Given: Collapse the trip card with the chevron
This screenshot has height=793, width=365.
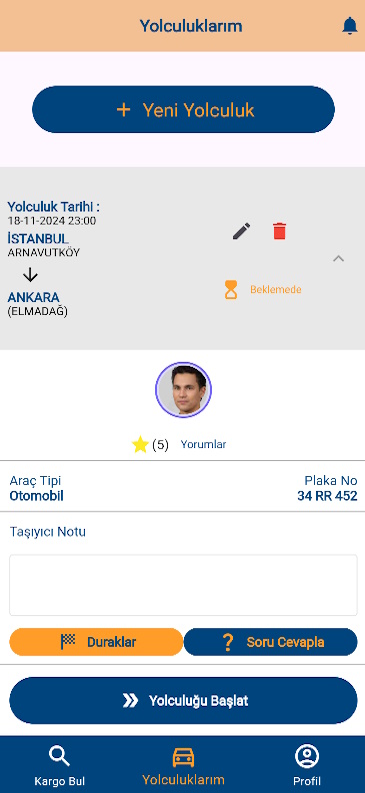Looking at the screenshot, I should tap(338, 258).
